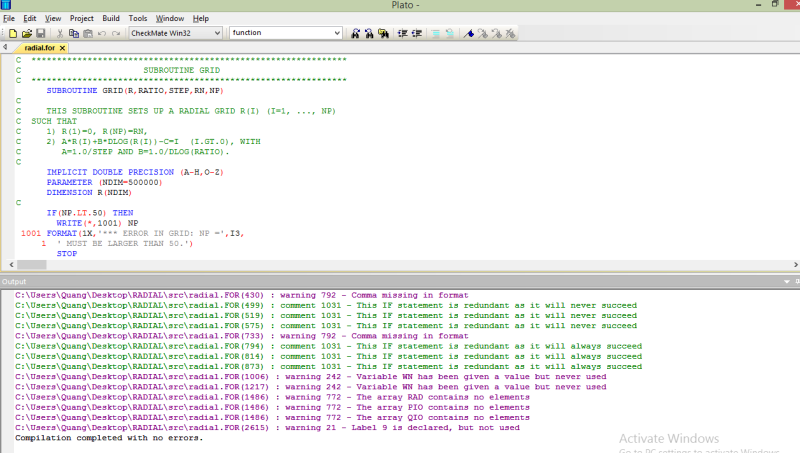Click the editor horizontal scrollbar left arrow

tap(11, 265)
